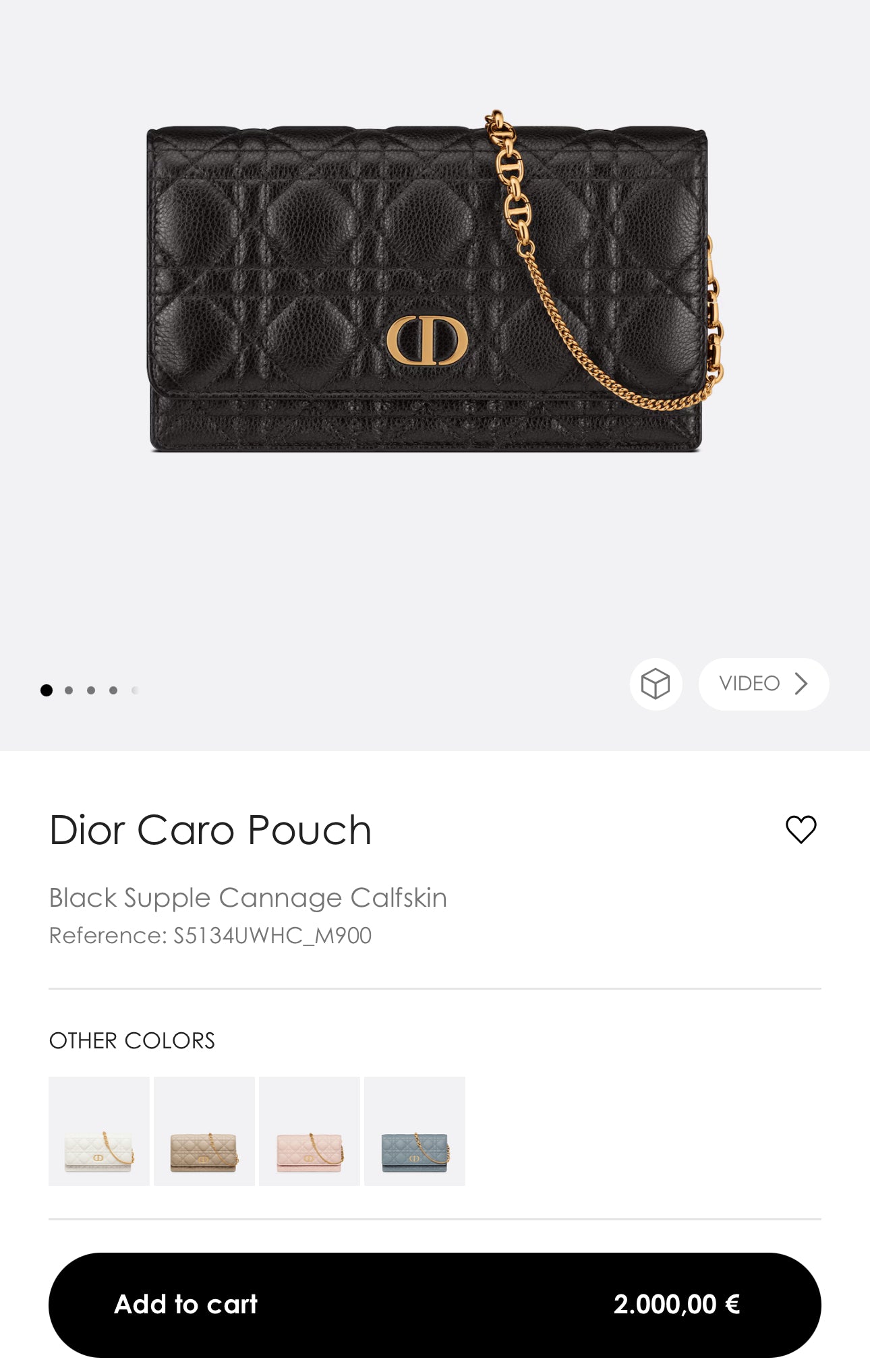
Task: Select the beige color variant
Action: [x=204, y=1131]
